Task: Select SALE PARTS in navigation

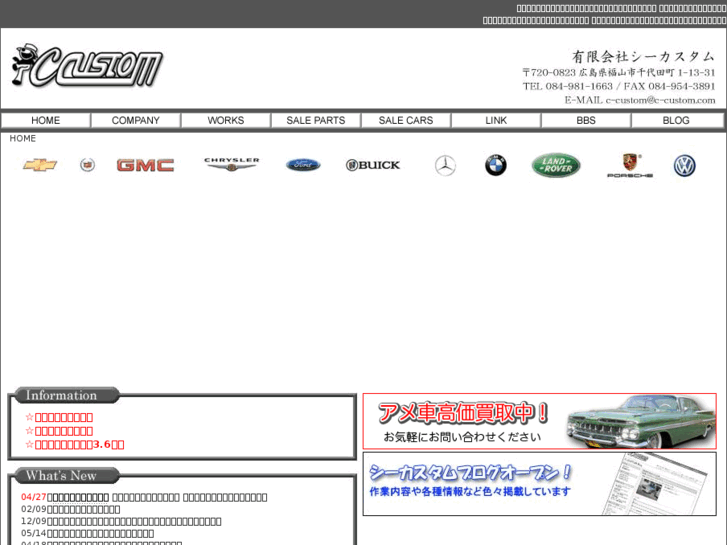Action: coord(316,121)
